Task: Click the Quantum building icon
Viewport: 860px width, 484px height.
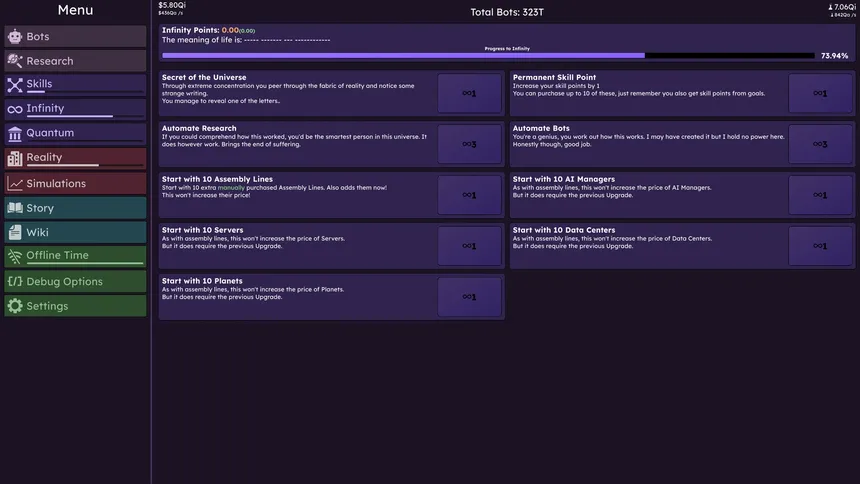Action: 15,133
